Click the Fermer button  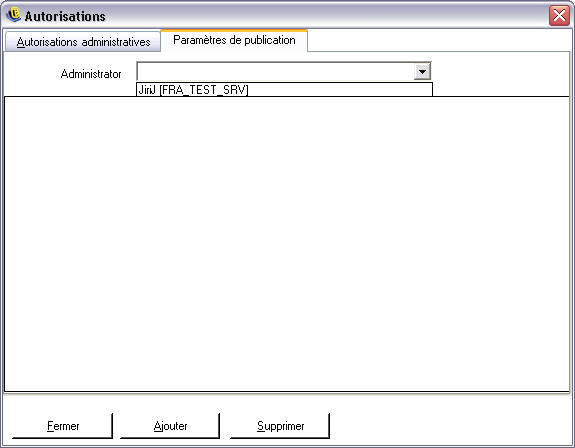[62, 426]
